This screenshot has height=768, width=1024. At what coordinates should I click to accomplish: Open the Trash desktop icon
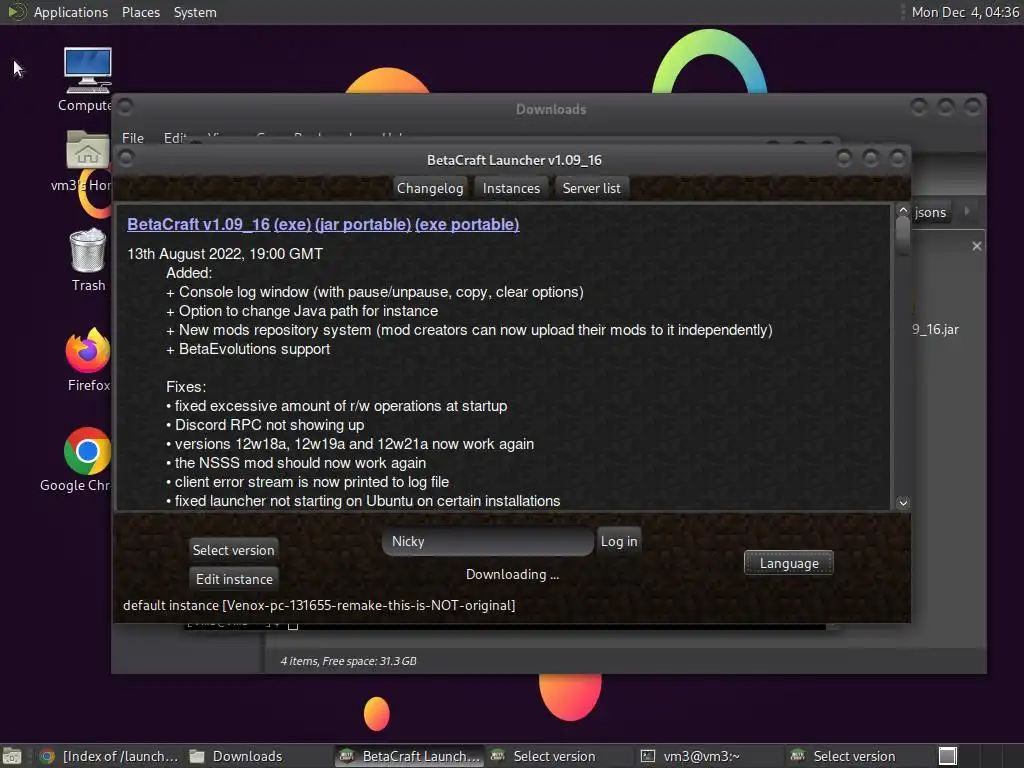(x=88, y=250)
